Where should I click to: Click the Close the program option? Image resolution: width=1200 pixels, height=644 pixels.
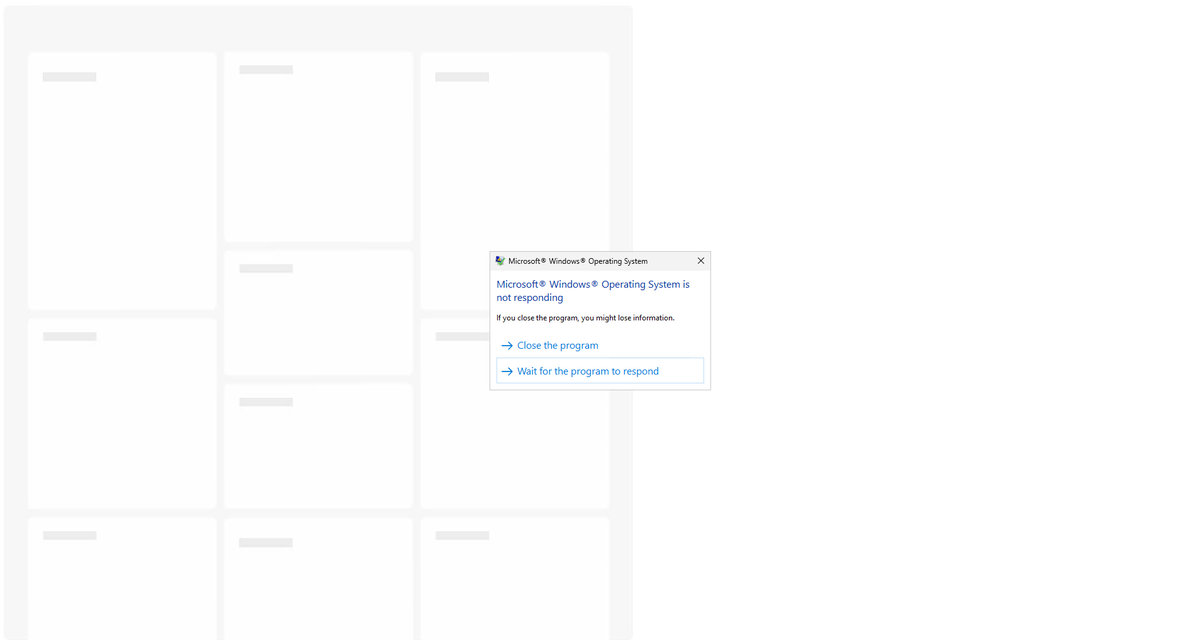click(x=600, y=345)
